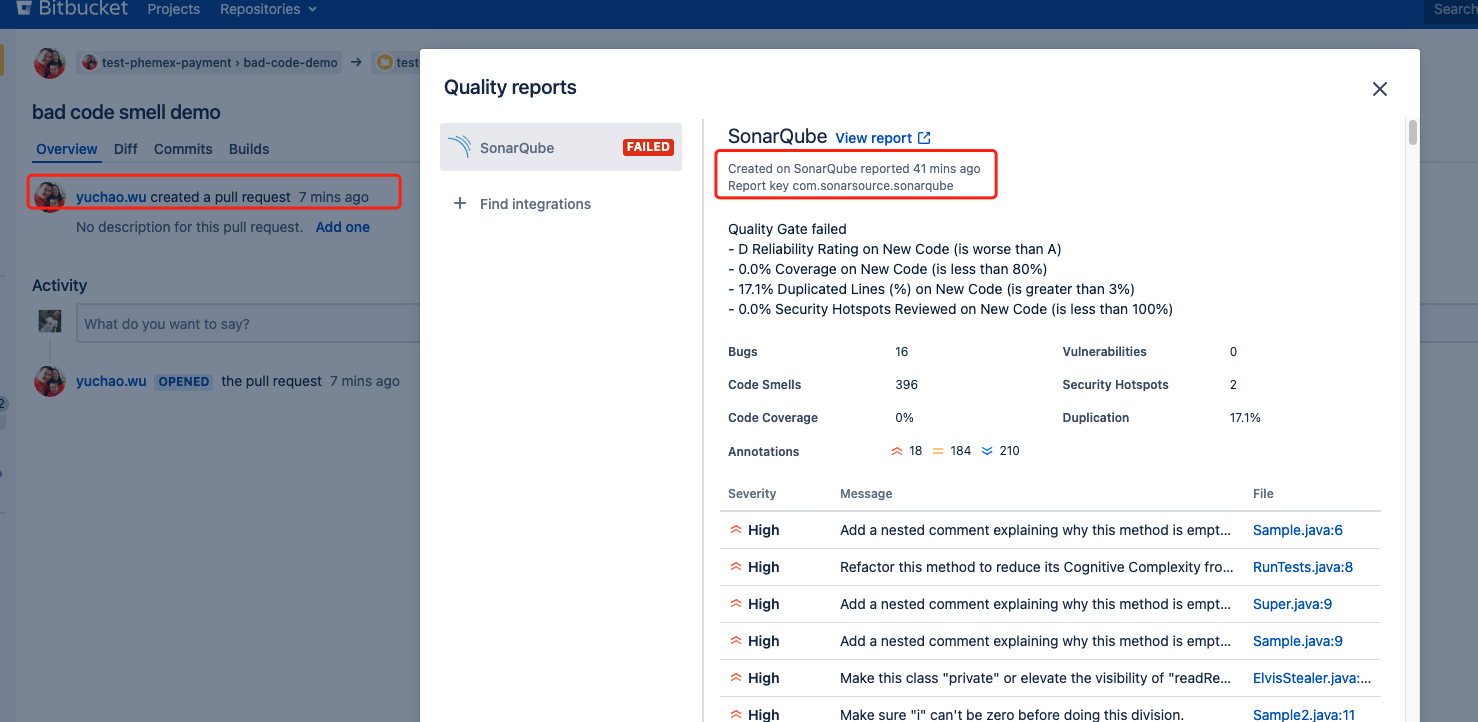The image size is (1478, 722).
Task: Click avatar in OPENED activity entry
Action: coord(50,381)
